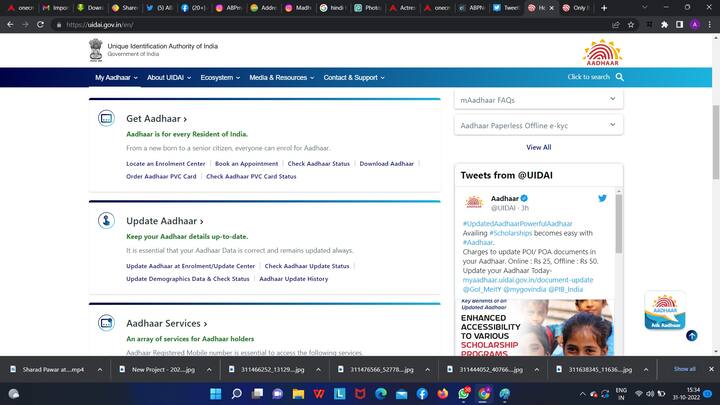
Task: Click the search magnifier icon
Action: (620, 77)
